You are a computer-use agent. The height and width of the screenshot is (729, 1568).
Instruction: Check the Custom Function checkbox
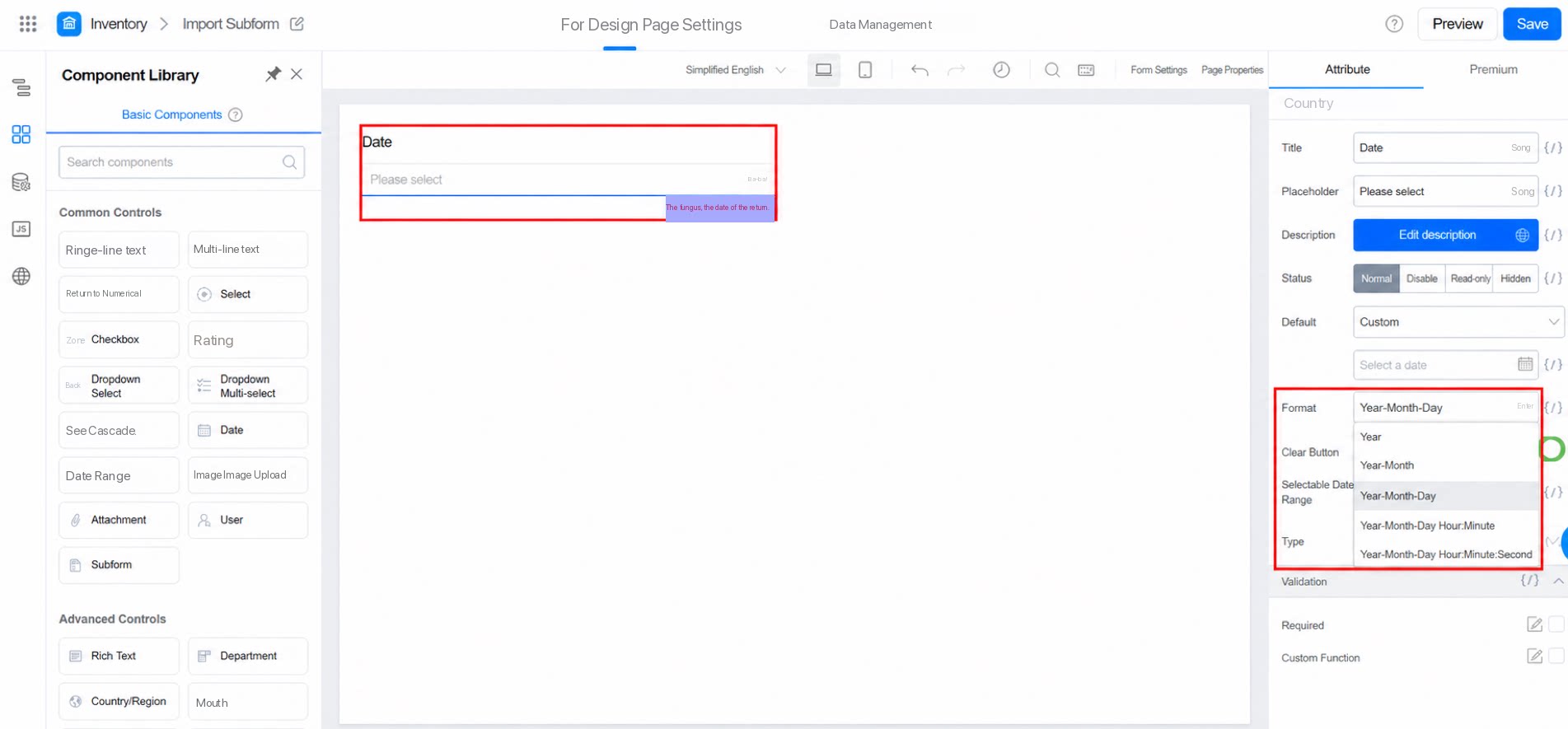pyautogui.click(x=1556, y=657)
